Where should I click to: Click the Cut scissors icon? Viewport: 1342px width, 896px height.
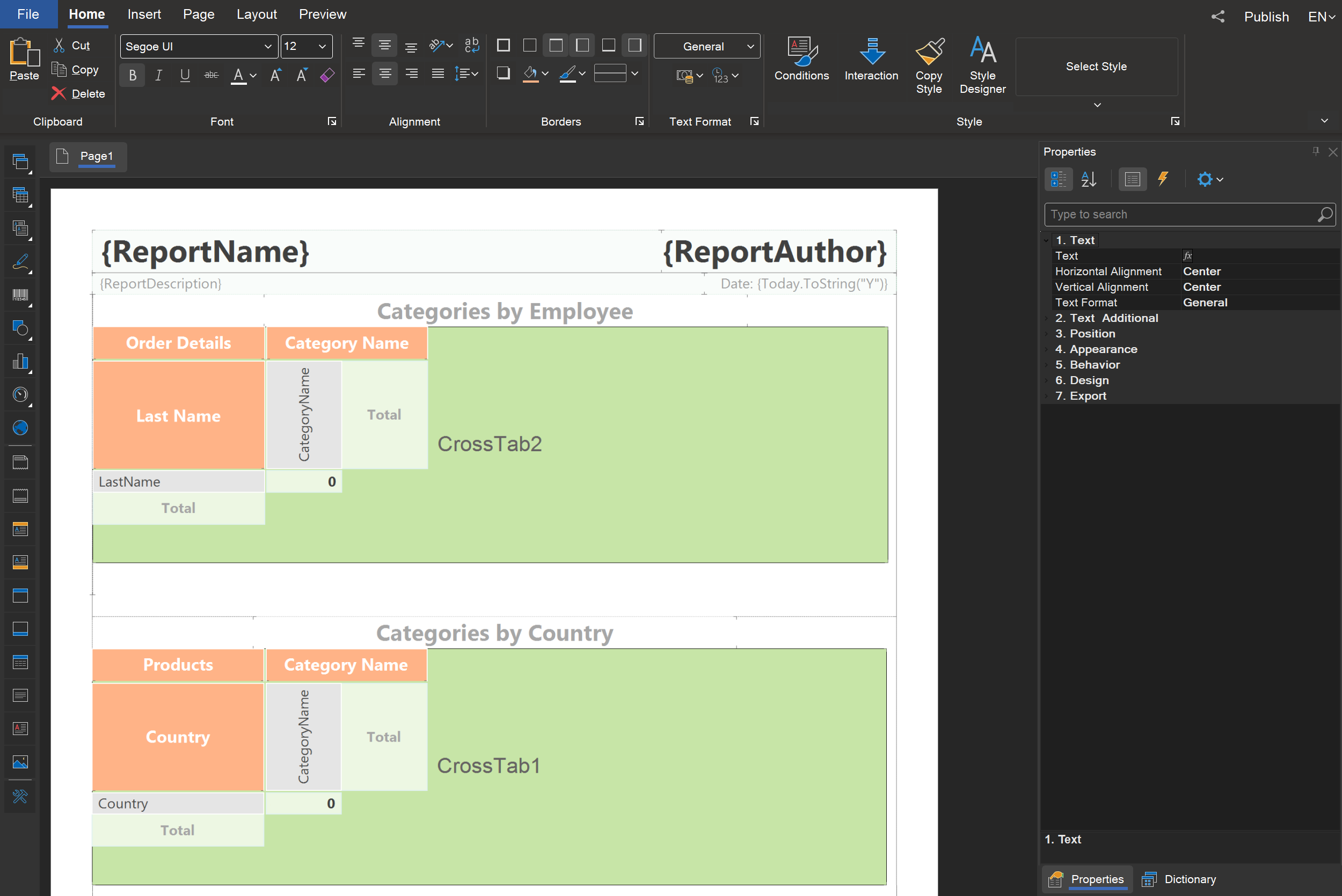point(59,45)
